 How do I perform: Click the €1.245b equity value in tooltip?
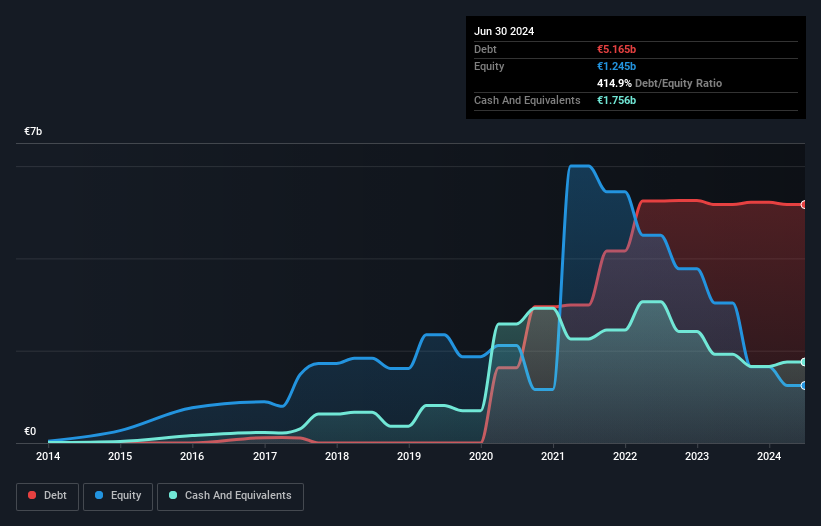click(x=616, y=66)
